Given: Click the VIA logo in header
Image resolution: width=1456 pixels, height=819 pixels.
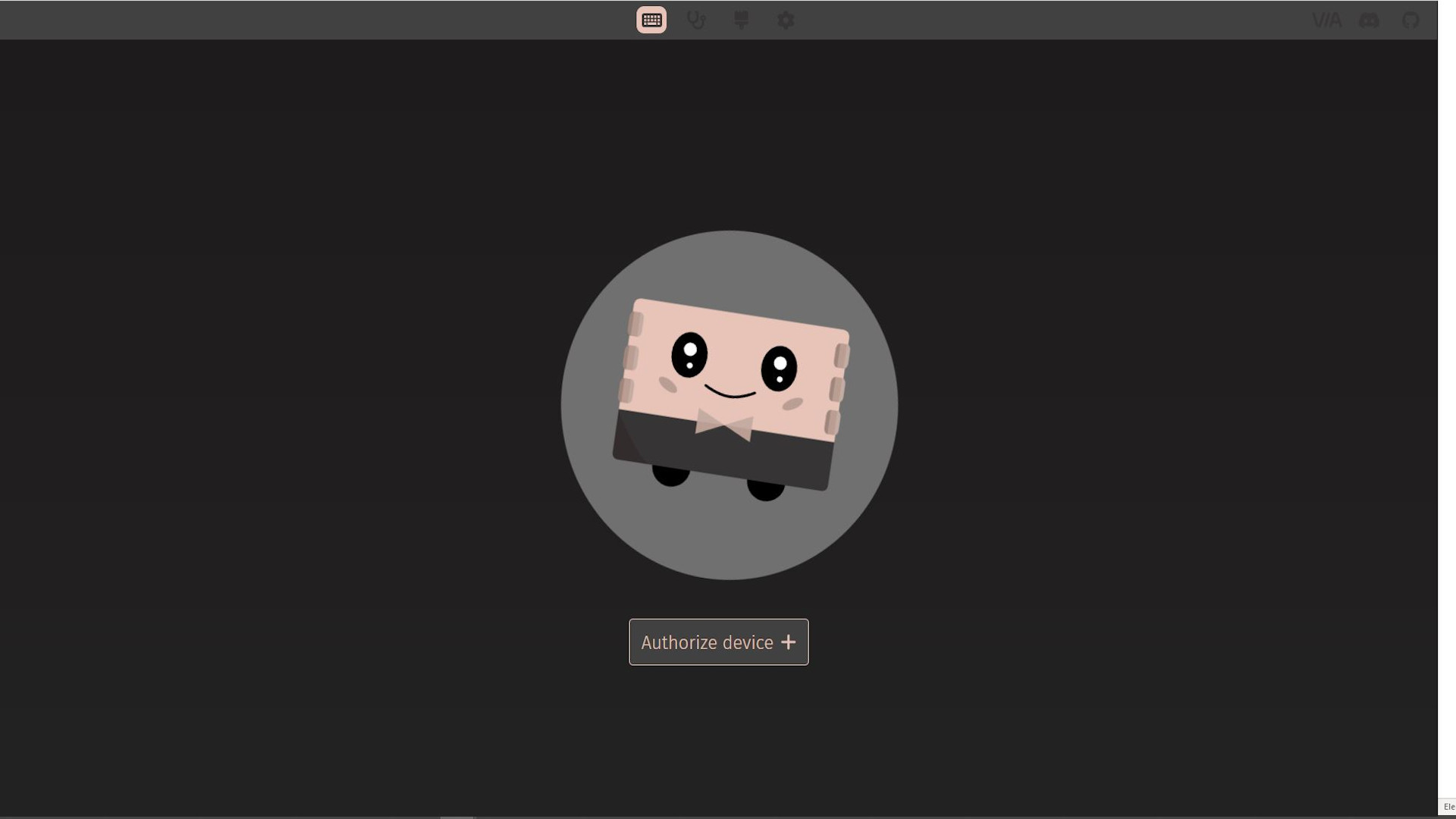Looking at the screenshot, I should 1326,20.
